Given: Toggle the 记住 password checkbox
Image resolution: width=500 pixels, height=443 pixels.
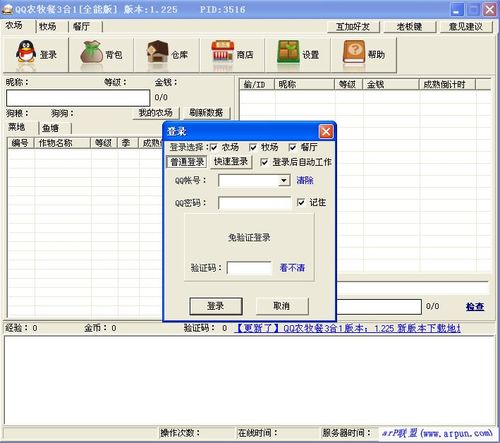Looking at the screenshot, I should click(x=301, y=202).
